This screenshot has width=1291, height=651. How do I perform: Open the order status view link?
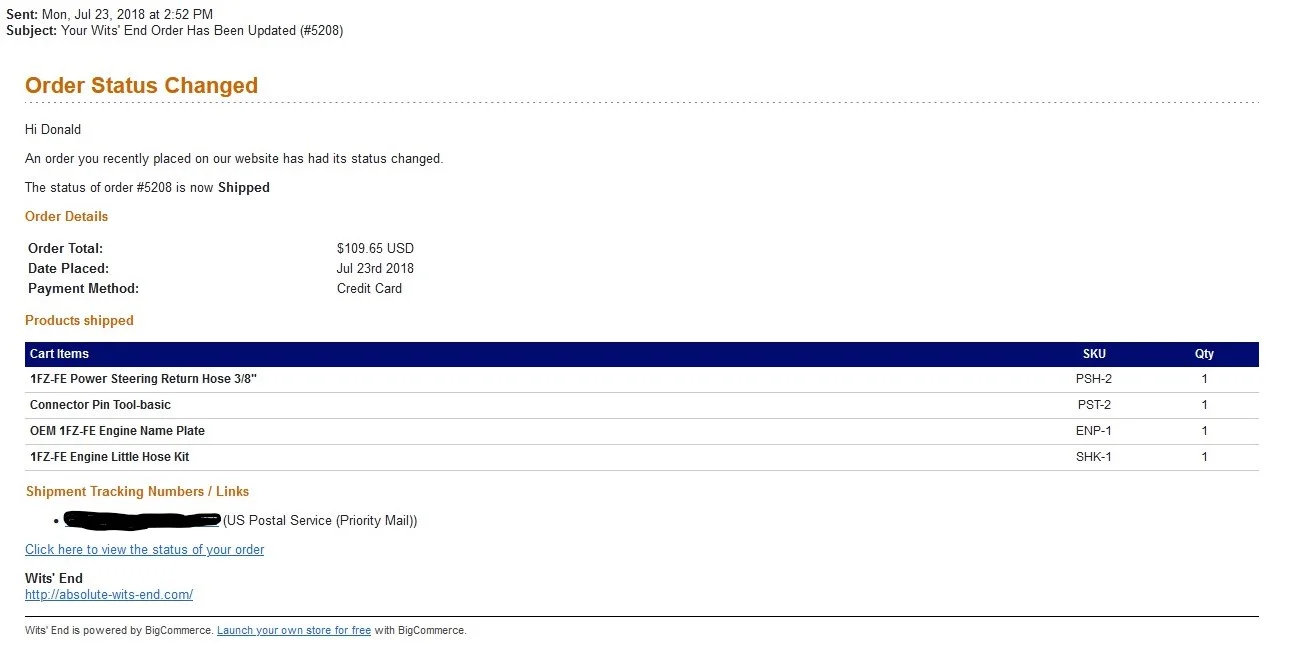point(144,550)
